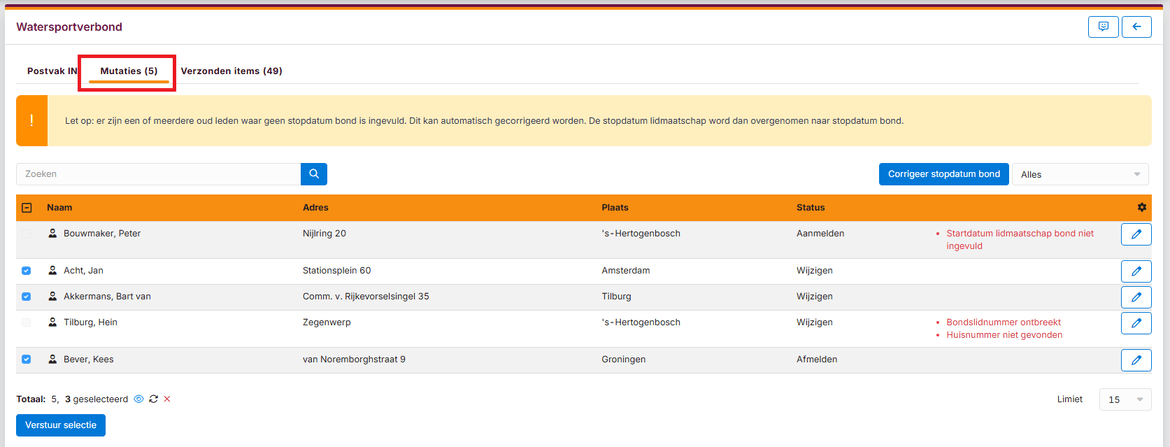Uncheck the Bever, Kees checkbox

27,359
